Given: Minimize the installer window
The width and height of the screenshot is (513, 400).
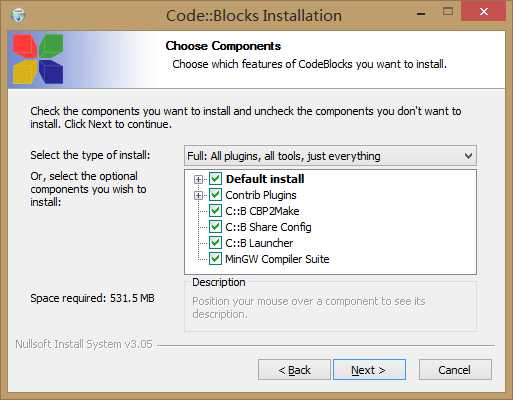Looking at the screenshot, I should point(421,14).
